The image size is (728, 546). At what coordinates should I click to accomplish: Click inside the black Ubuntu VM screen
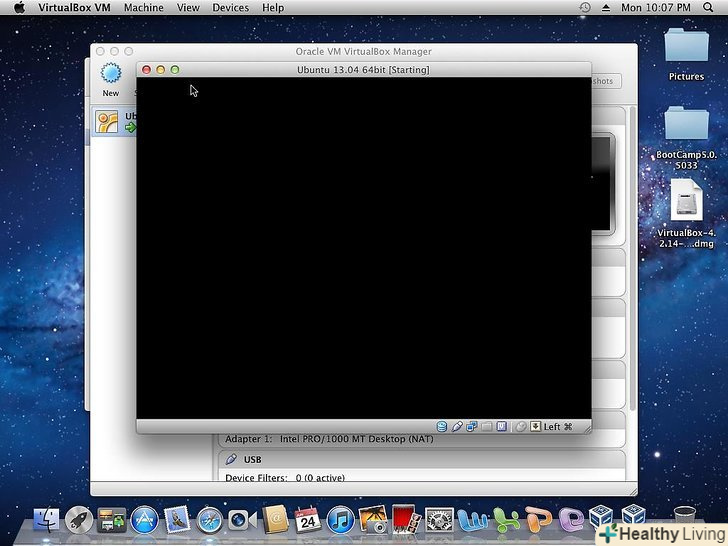tap(363, 250)
